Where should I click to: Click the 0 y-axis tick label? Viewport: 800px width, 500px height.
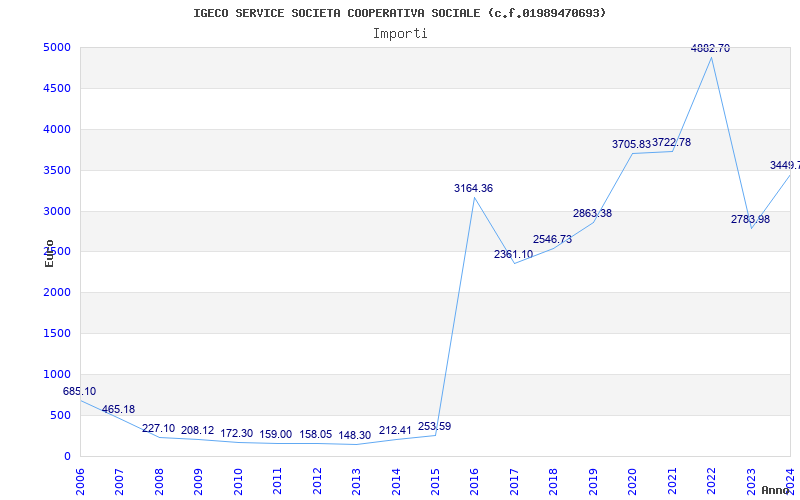coord(67,456)
